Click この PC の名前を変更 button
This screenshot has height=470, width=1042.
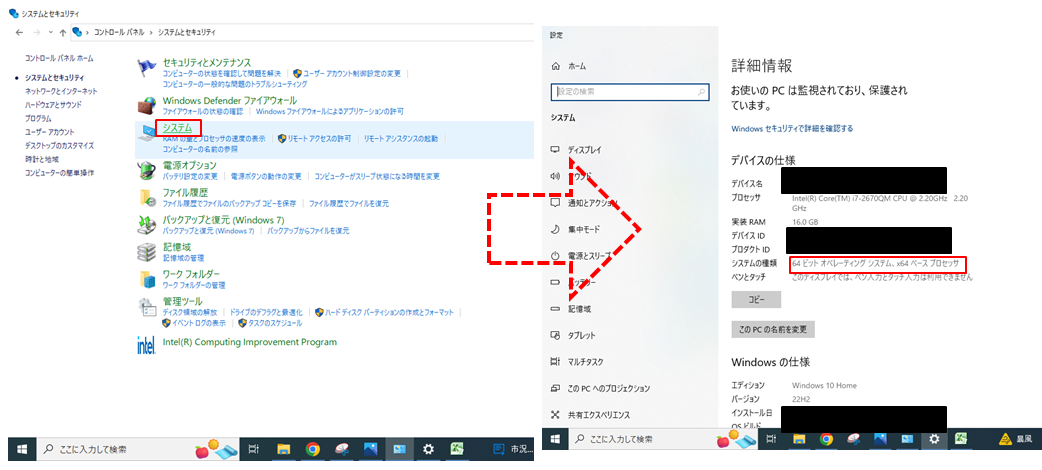[773, 330]
